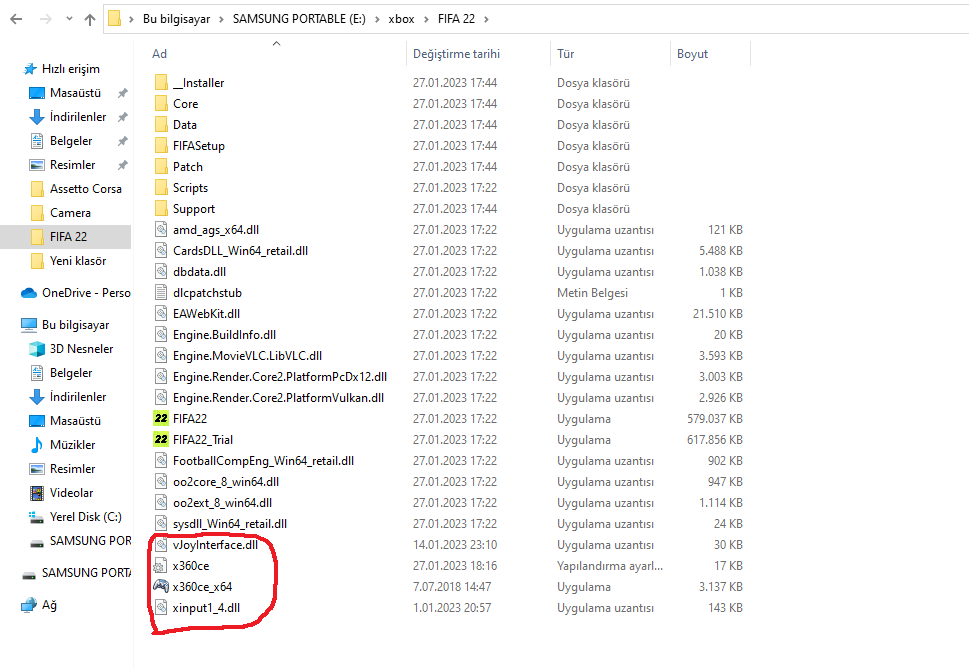Sort by Boyut column header

(x=692, y=54)
